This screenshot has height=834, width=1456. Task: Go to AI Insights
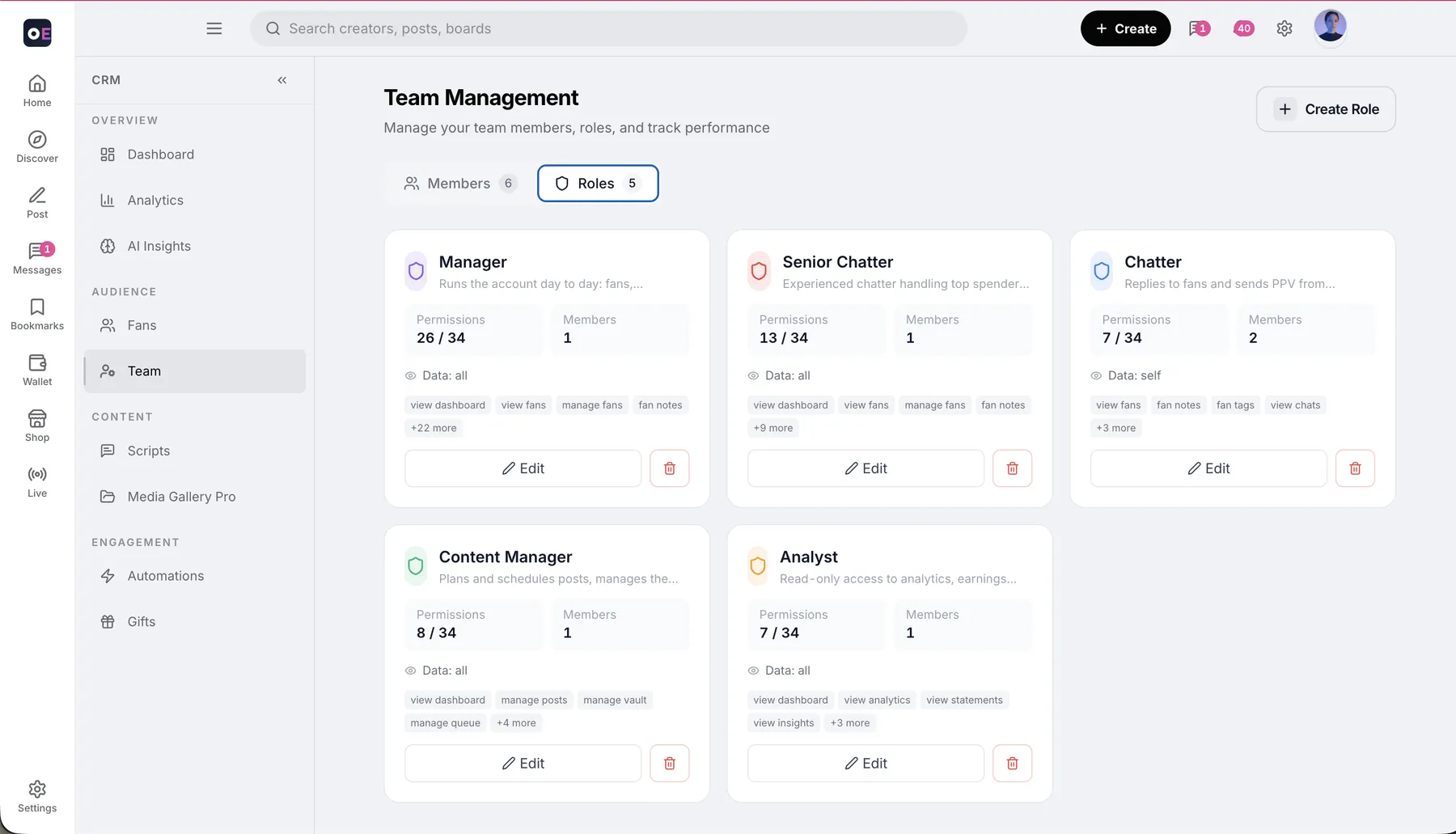[x=195, y=247]
